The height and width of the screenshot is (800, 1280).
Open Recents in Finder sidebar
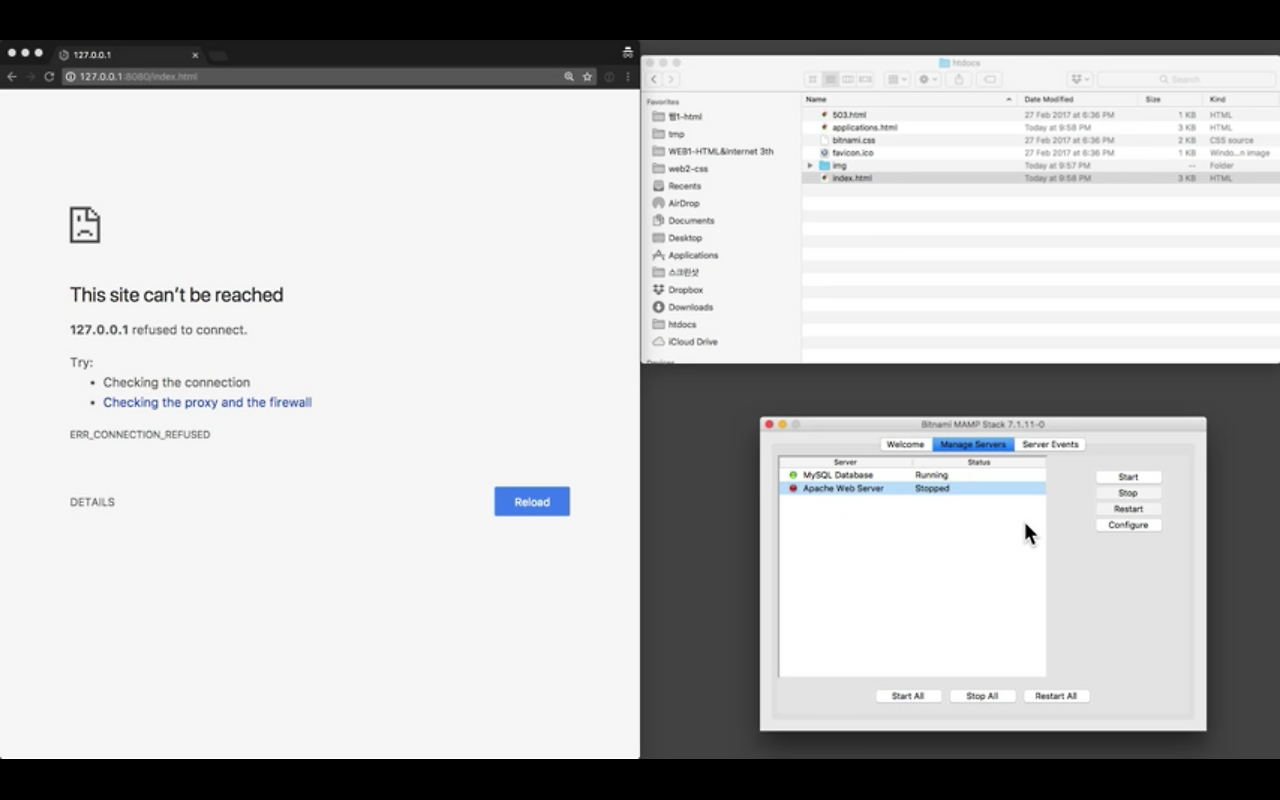click(684, 186)
